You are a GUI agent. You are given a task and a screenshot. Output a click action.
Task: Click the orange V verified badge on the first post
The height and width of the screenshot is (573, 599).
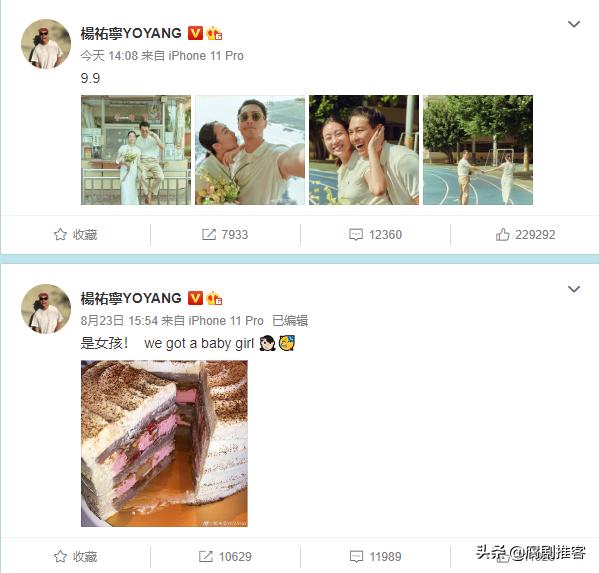[195, 33]
